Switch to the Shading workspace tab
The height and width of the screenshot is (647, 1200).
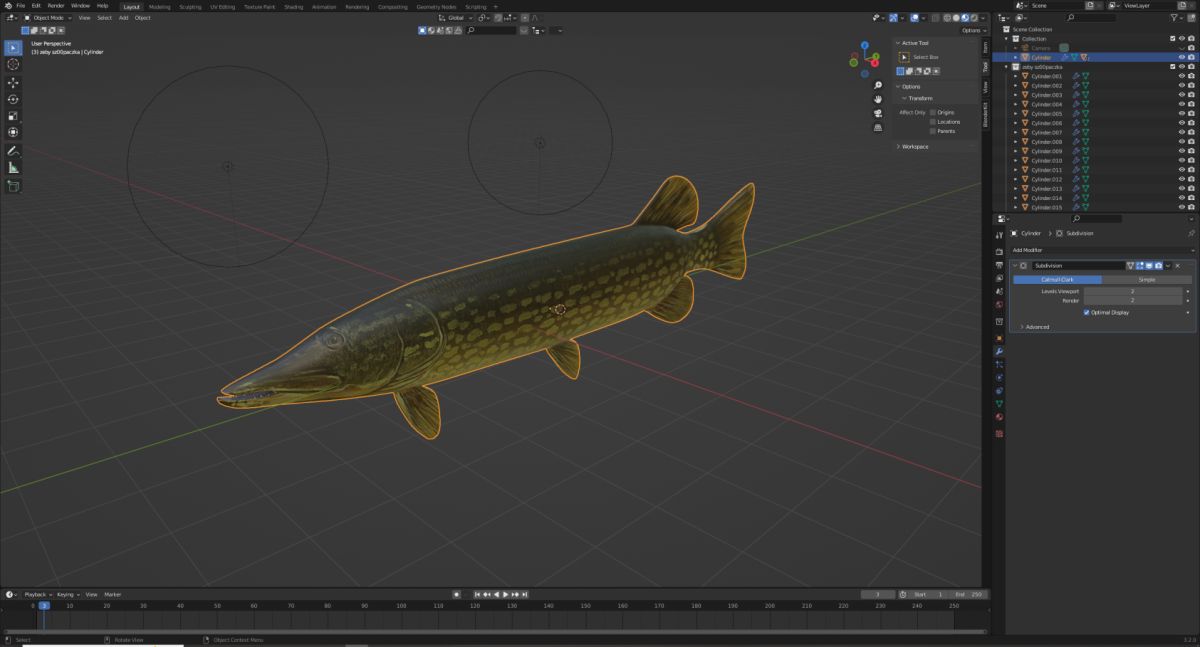coord(294,6)
